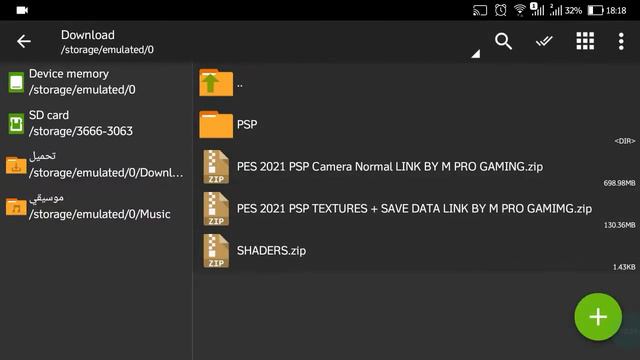
Task: Click the SD card icon
Action: click(x=16, y=124)
